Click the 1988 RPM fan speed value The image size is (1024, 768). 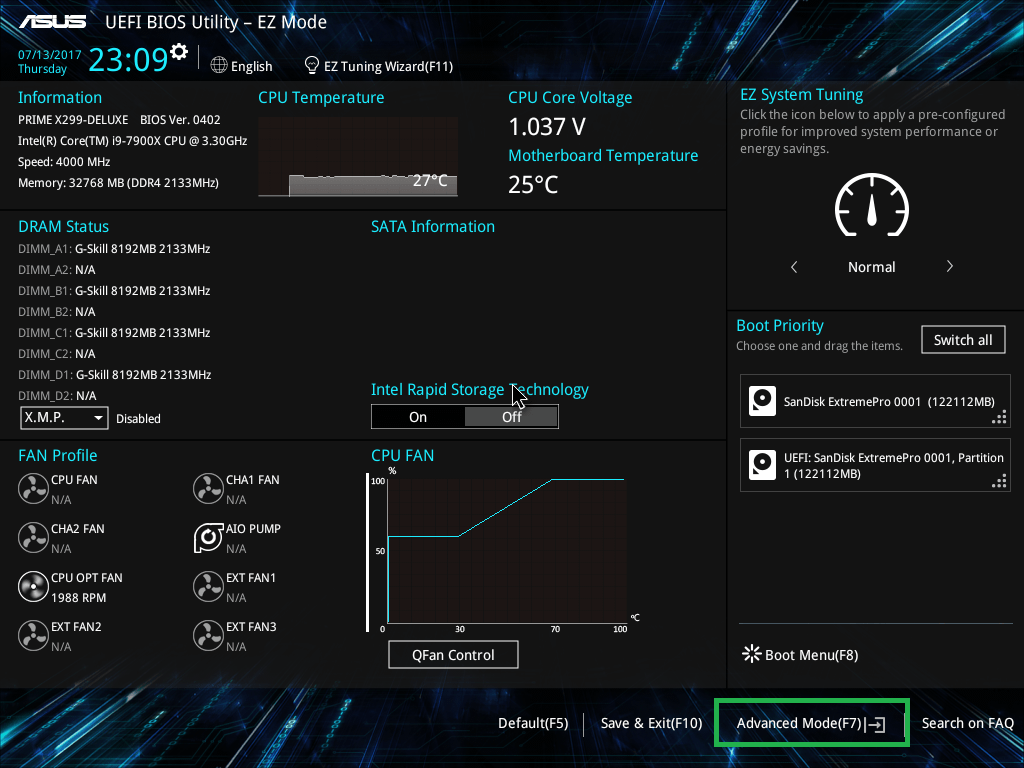point(78,598)
